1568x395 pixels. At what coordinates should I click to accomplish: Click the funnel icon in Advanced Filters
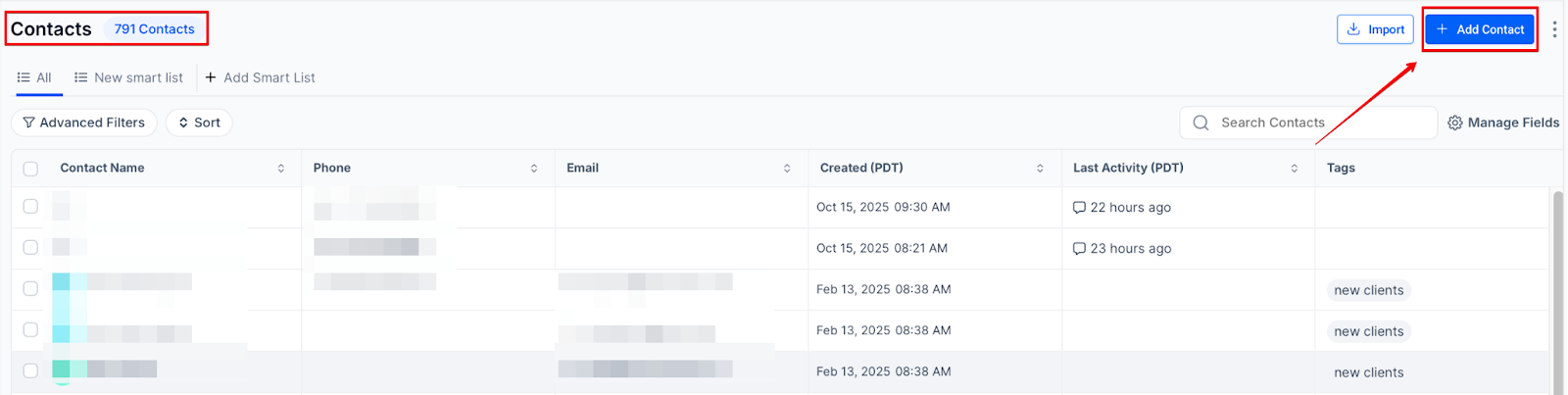tap(28, 123)
